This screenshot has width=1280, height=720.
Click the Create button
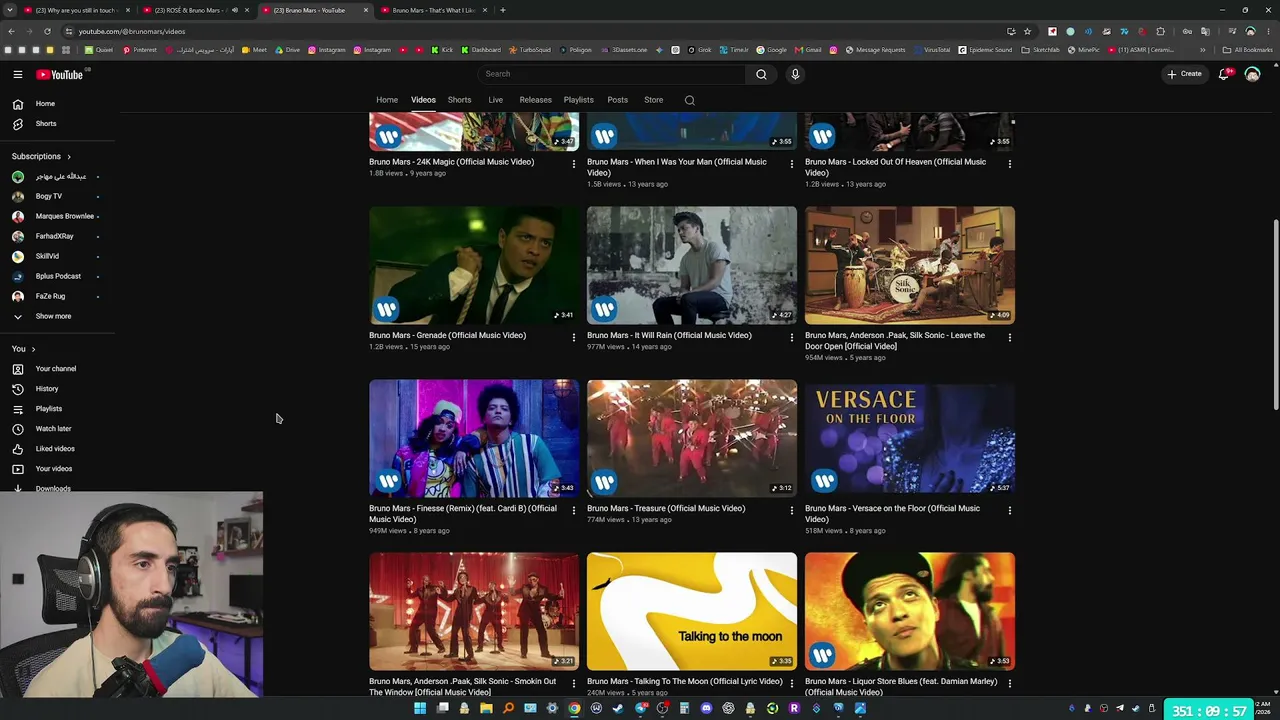coord(1185,74)
